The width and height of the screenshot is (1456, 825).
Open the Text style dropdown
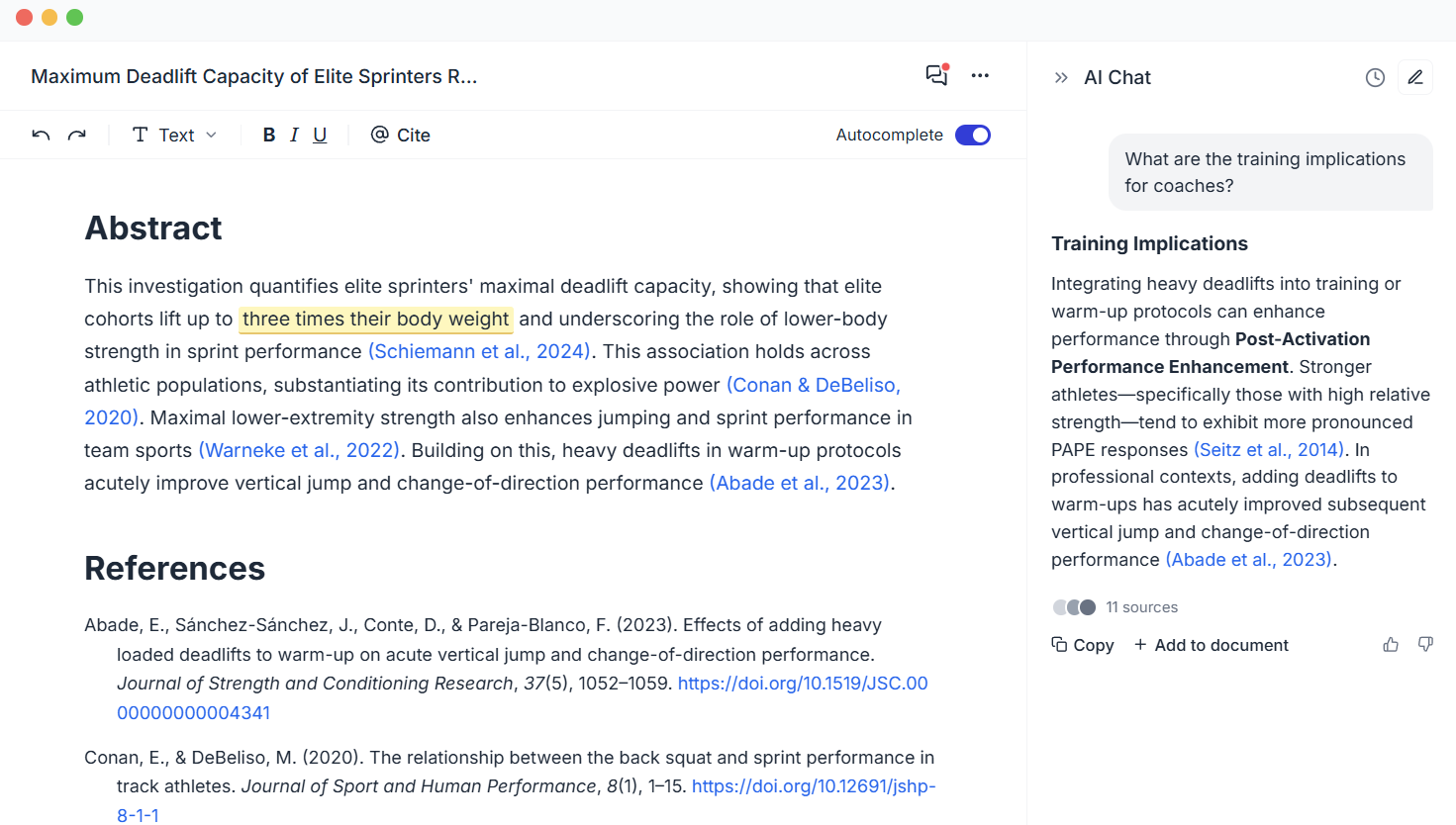174,135
